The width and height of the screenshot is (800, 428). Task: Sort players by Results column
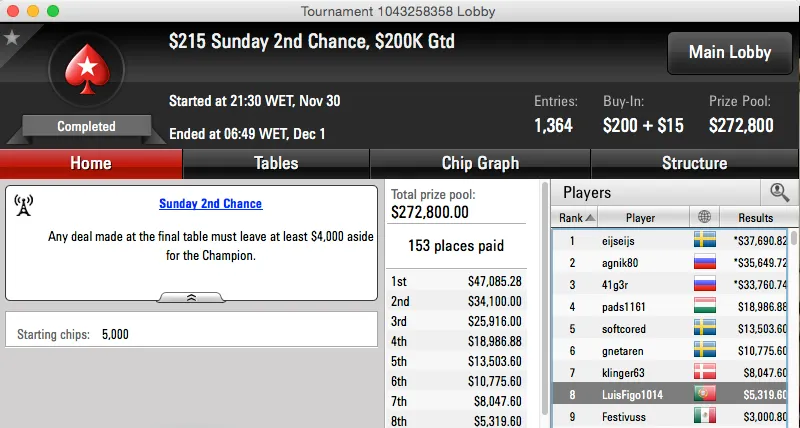(x=755, y=217)
